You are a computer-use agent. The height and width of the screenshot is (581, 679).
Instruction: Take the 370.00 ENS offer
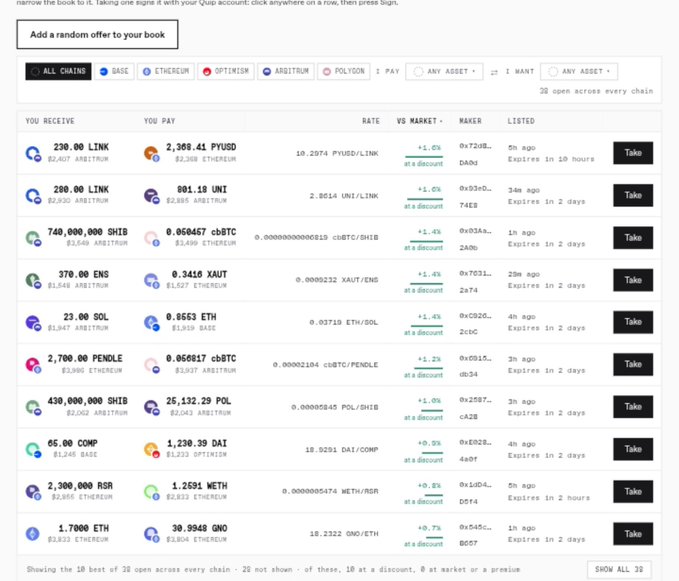tap(633, 280)
